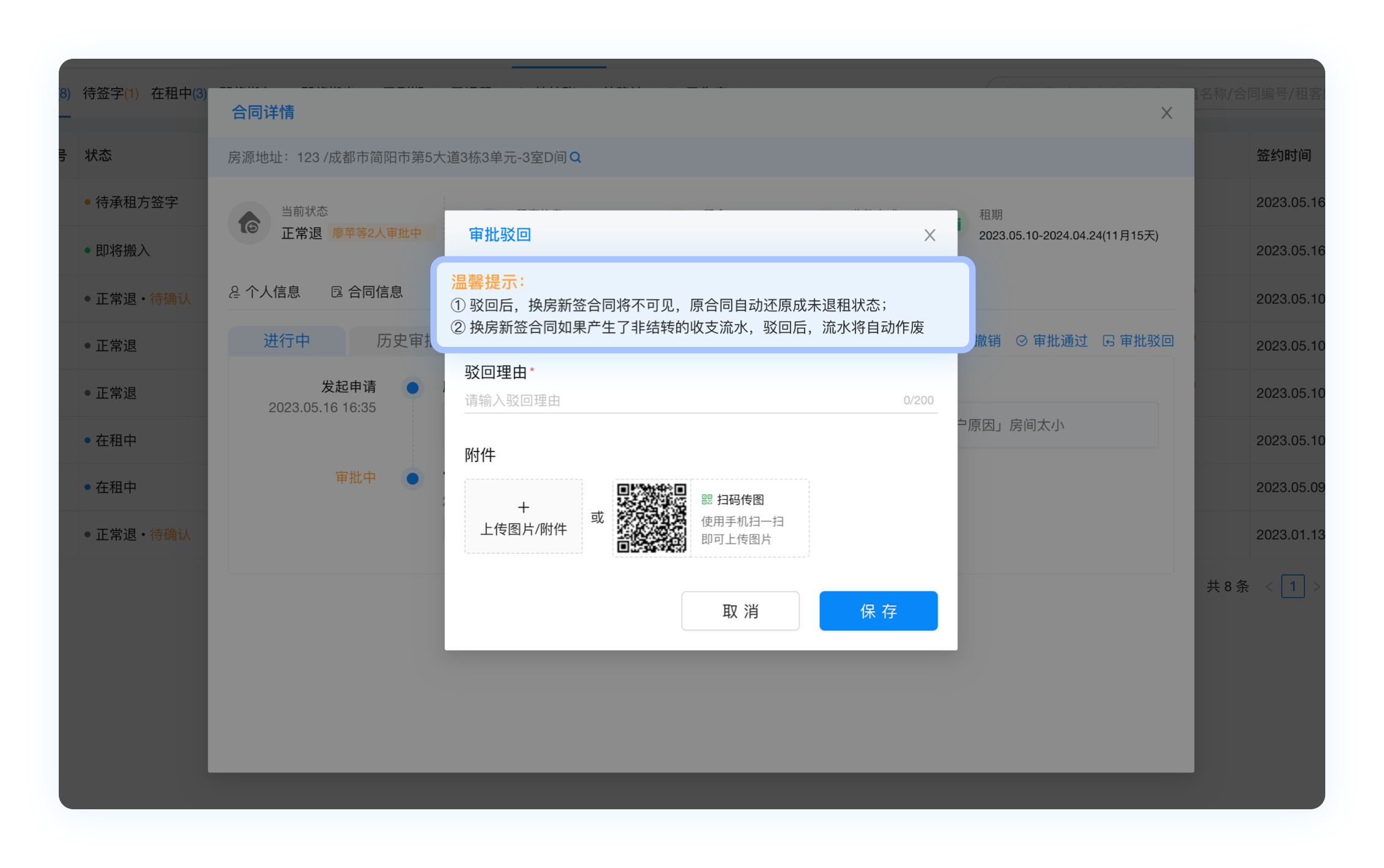Click the 审批驳回 dialog title
1384x868 pixels.
point(499,235)
